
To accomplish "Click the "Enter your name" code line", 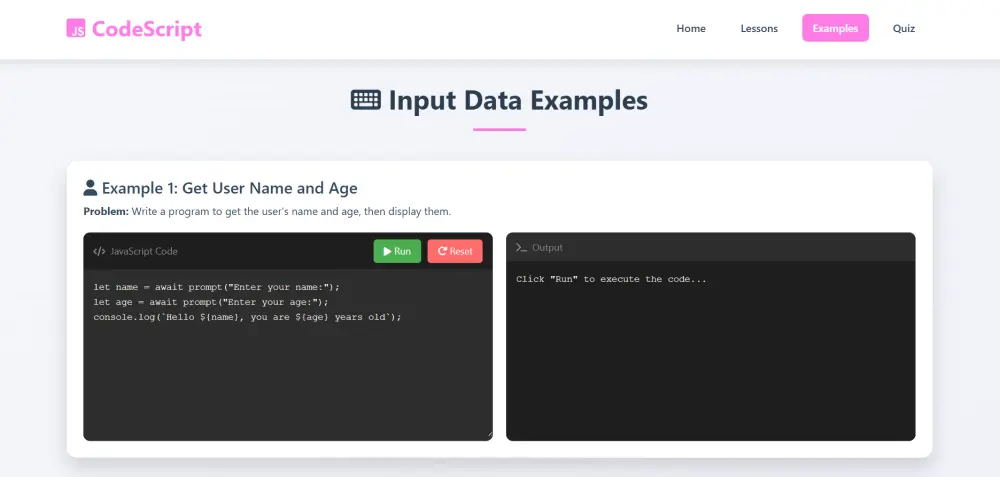I will pos(217,287).
